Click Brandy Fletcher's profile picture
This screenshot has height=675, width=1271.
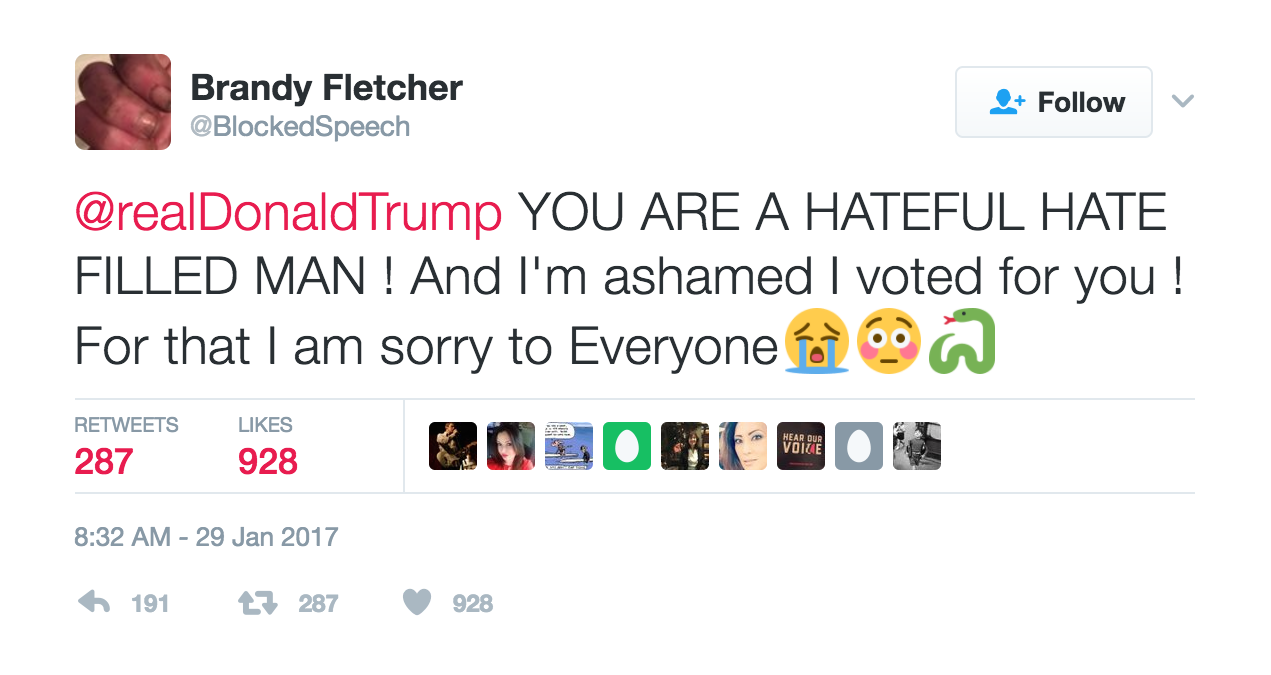[x=123, y=102]
